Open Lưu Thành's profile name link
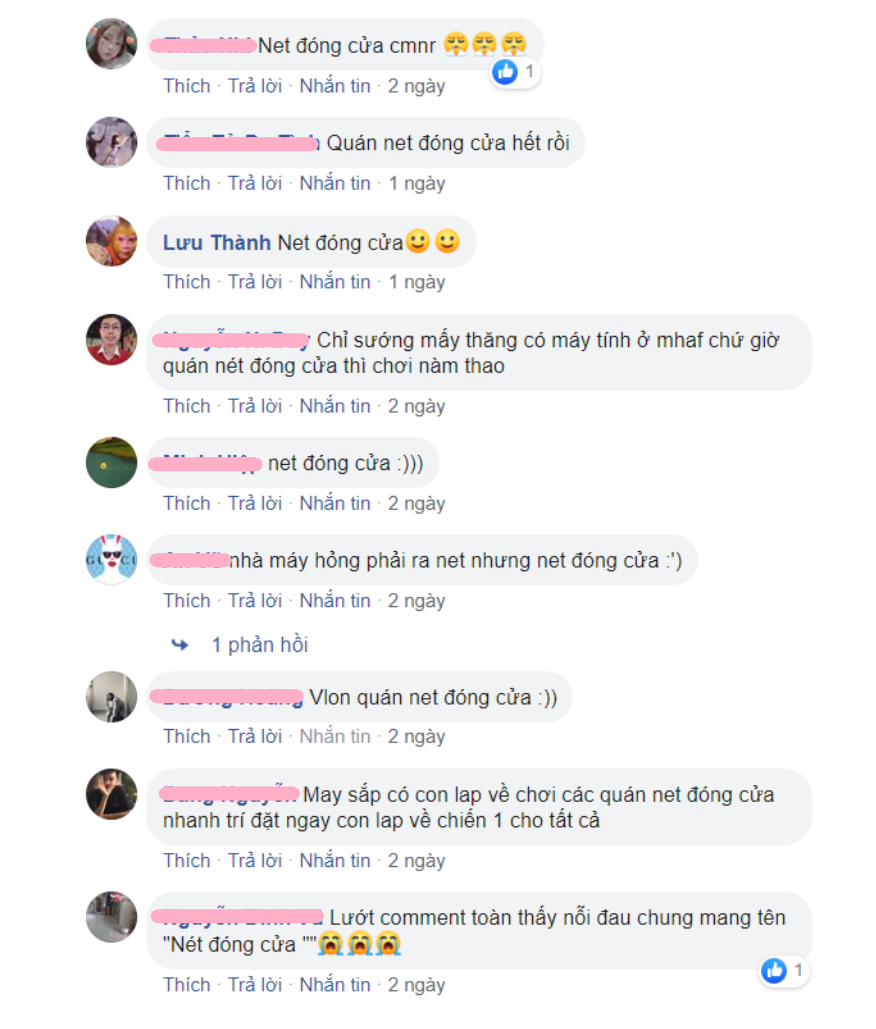The image size is (876, 1029). coord(217,243)
